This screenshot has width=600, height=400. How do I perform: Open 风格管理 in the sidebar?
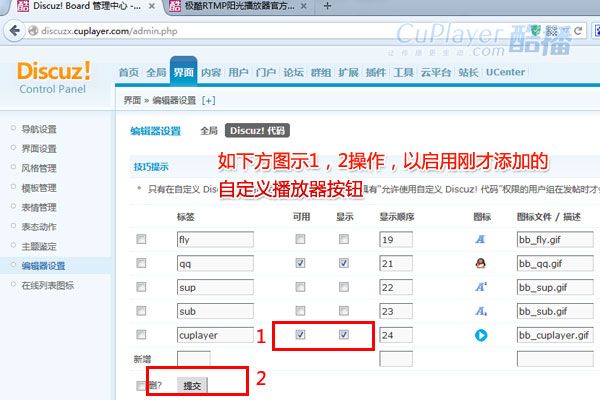click(x=39, y=168)
